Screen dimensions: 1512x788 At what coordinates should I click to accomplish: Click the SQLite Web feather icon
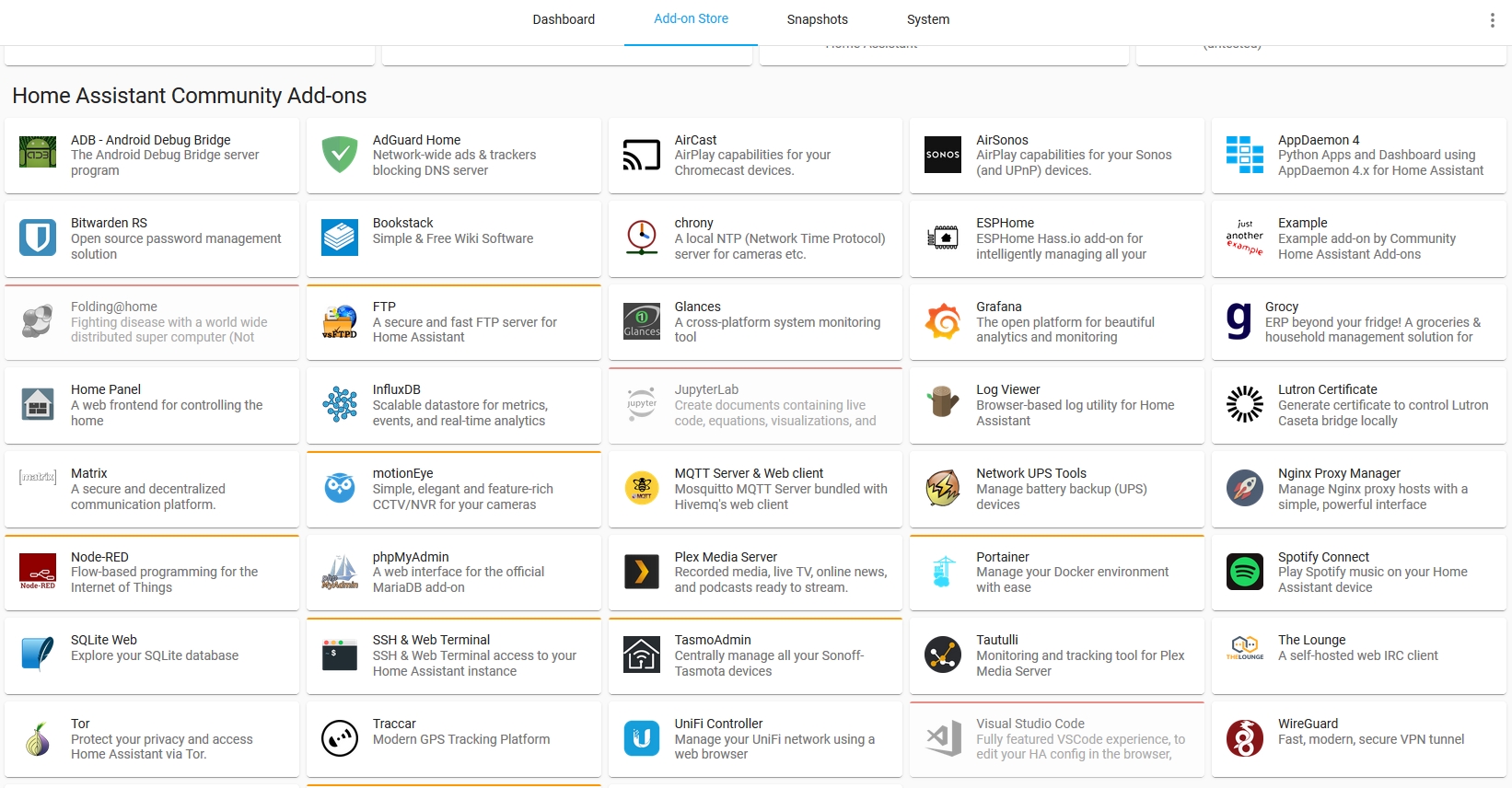pos(38,655)
